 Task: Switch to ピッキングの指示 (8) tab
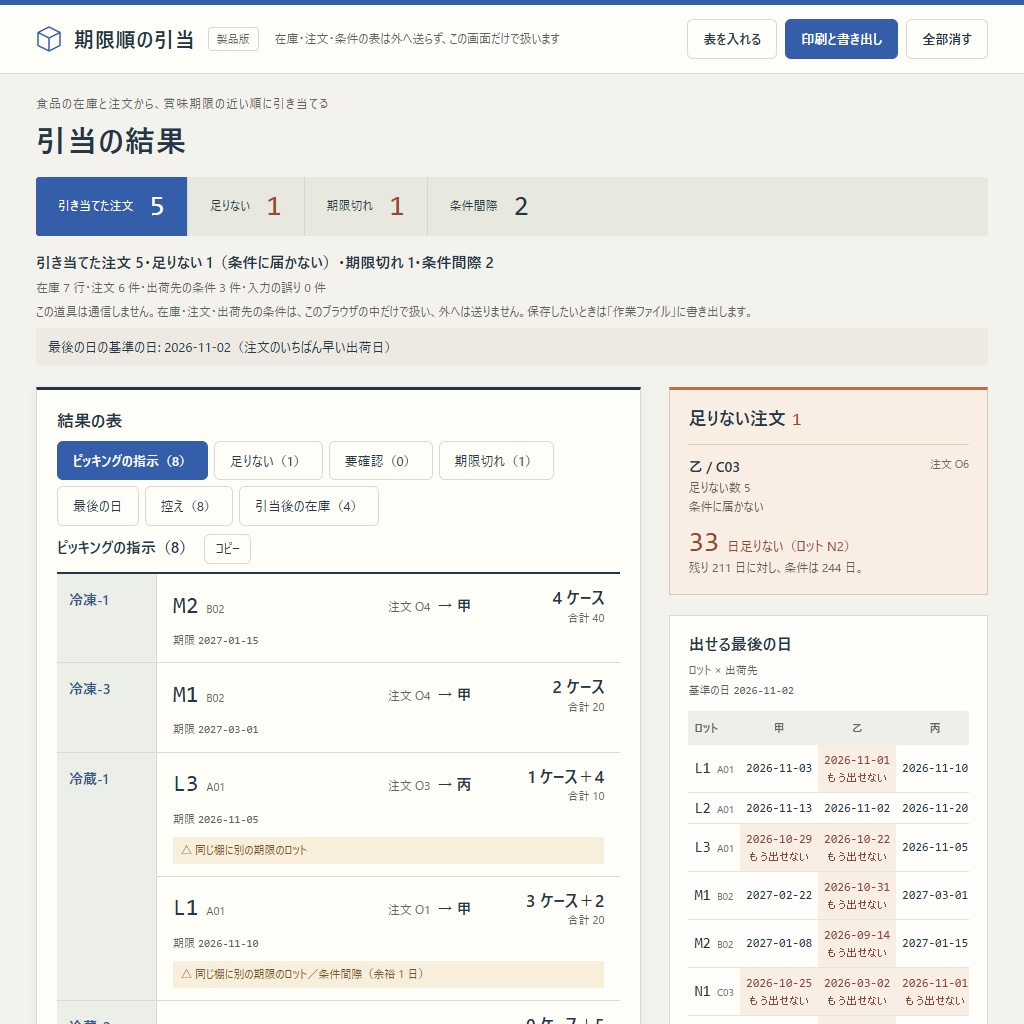(132, 460)
